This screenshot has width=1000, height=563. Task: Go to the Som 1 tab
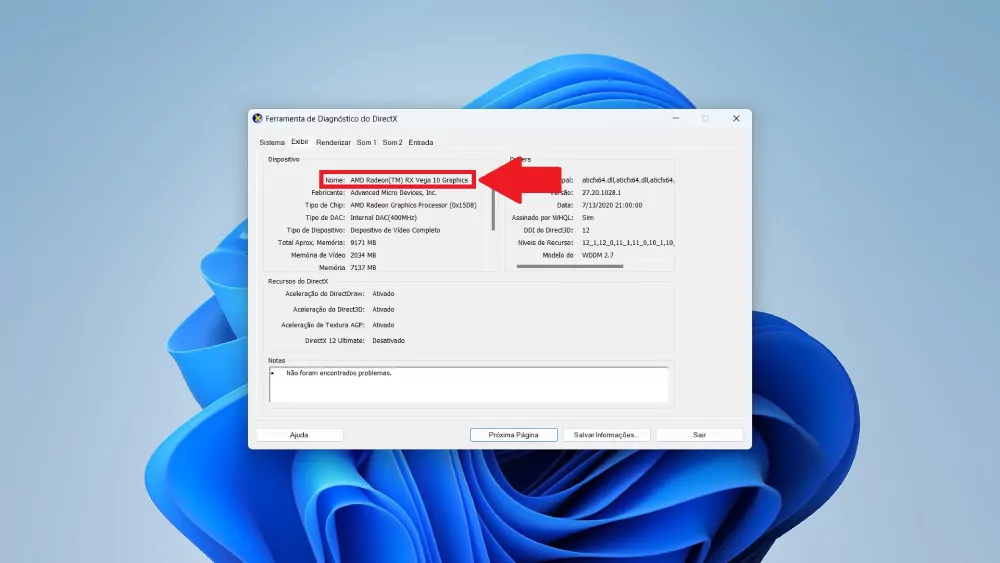367,143
